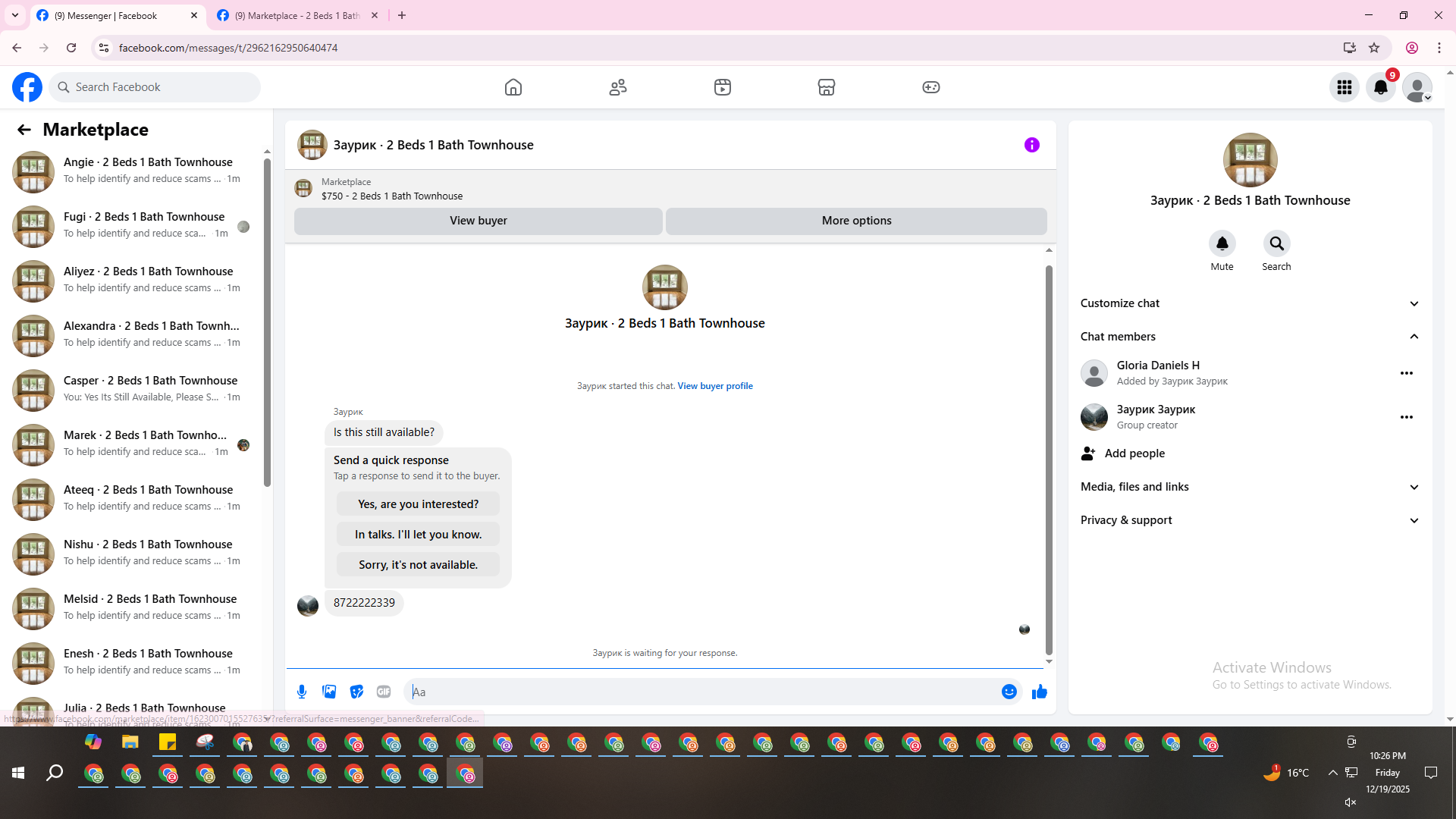Mute this conversation
Image resolution: width=1456 pixels, height=819 pixels.
(1222, 244)
